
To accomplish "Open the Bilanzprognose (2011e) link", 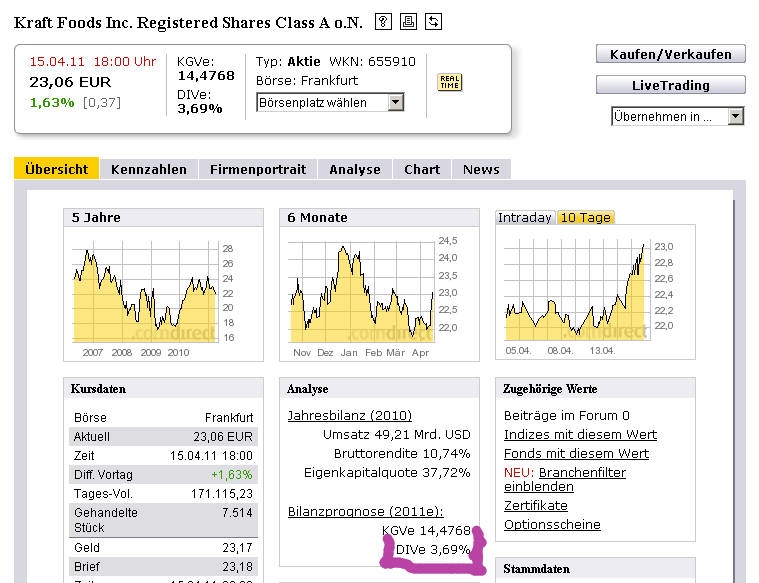I will (365, 511).
